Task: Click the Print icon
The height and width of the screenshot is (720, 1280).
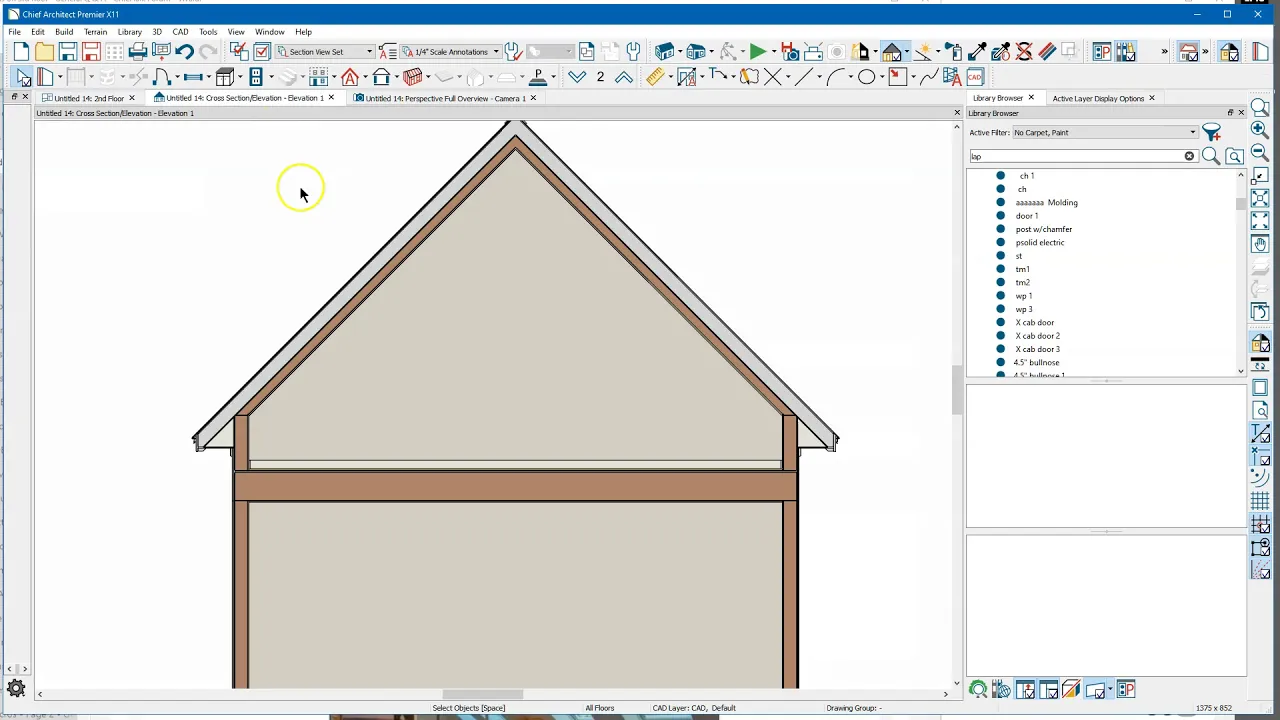Action: (x=138, y=52)
